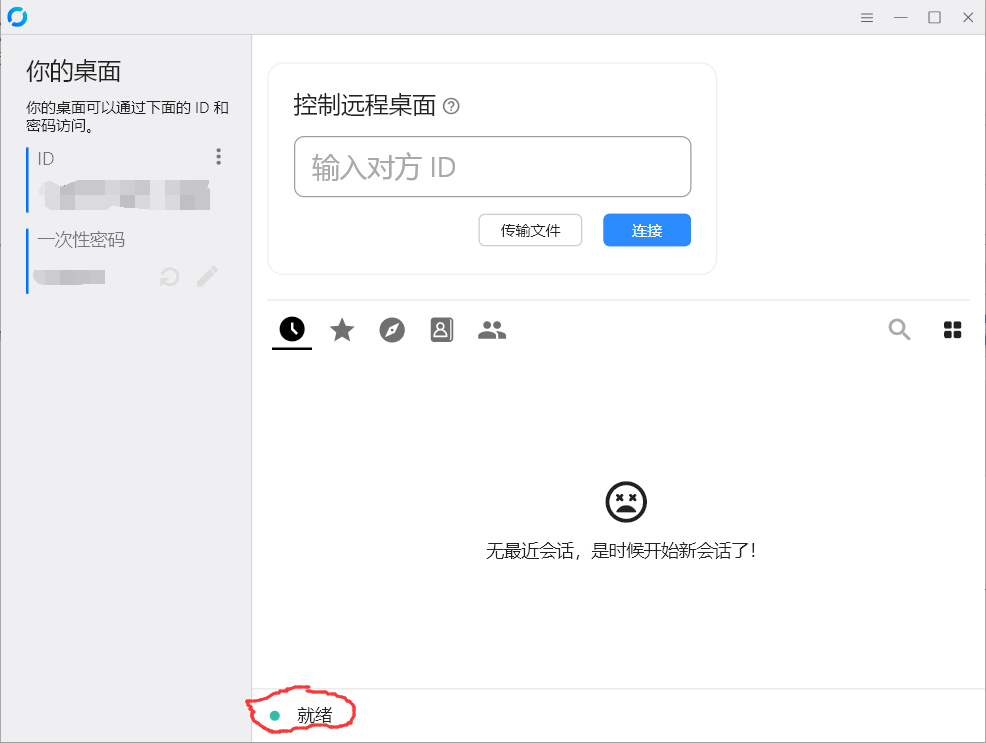Click the 一次性密码 label

click(x=81, y=239)
